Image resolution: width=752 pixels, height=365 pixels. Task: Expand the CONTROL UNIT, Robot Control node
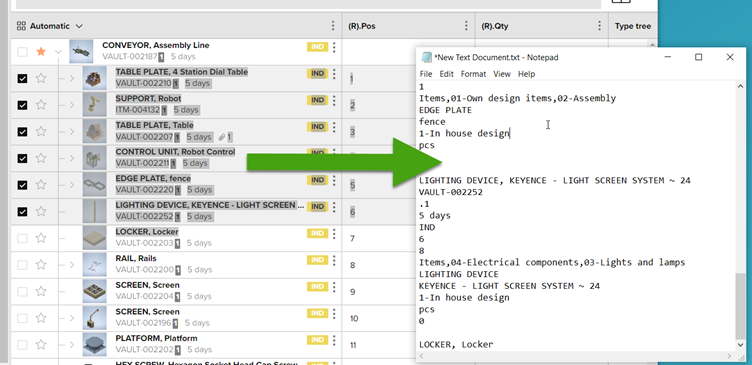[72, 158]
